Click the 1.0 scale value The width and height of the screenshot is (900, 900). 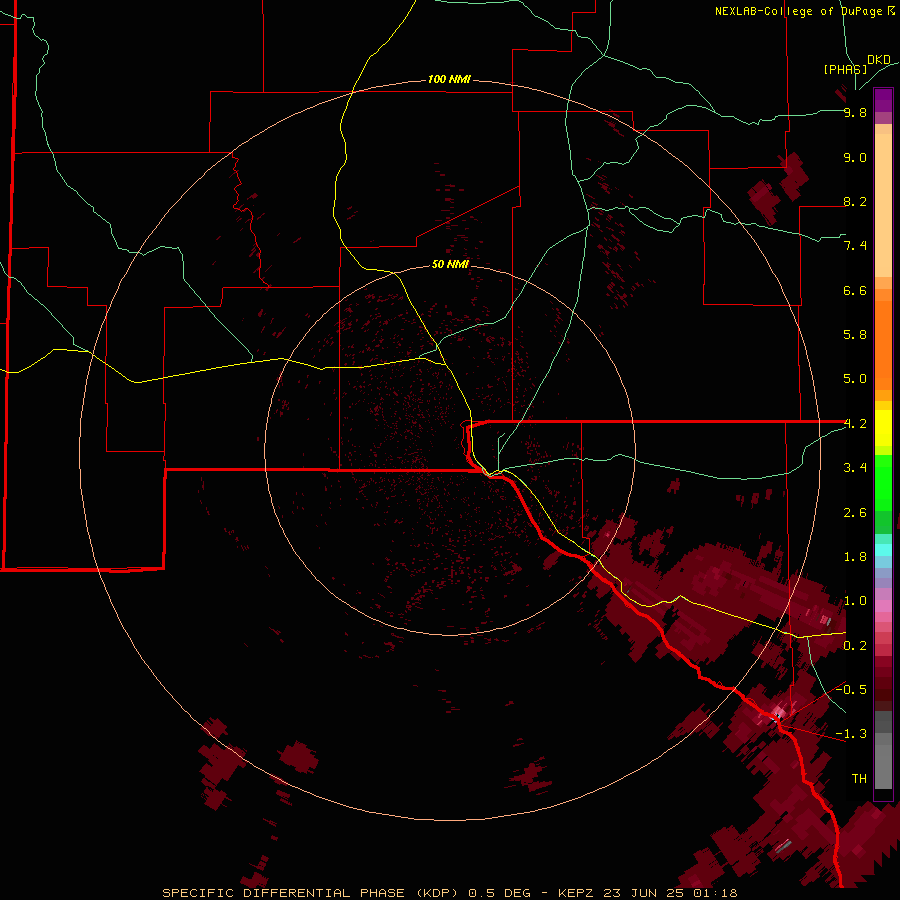[855, 601]
